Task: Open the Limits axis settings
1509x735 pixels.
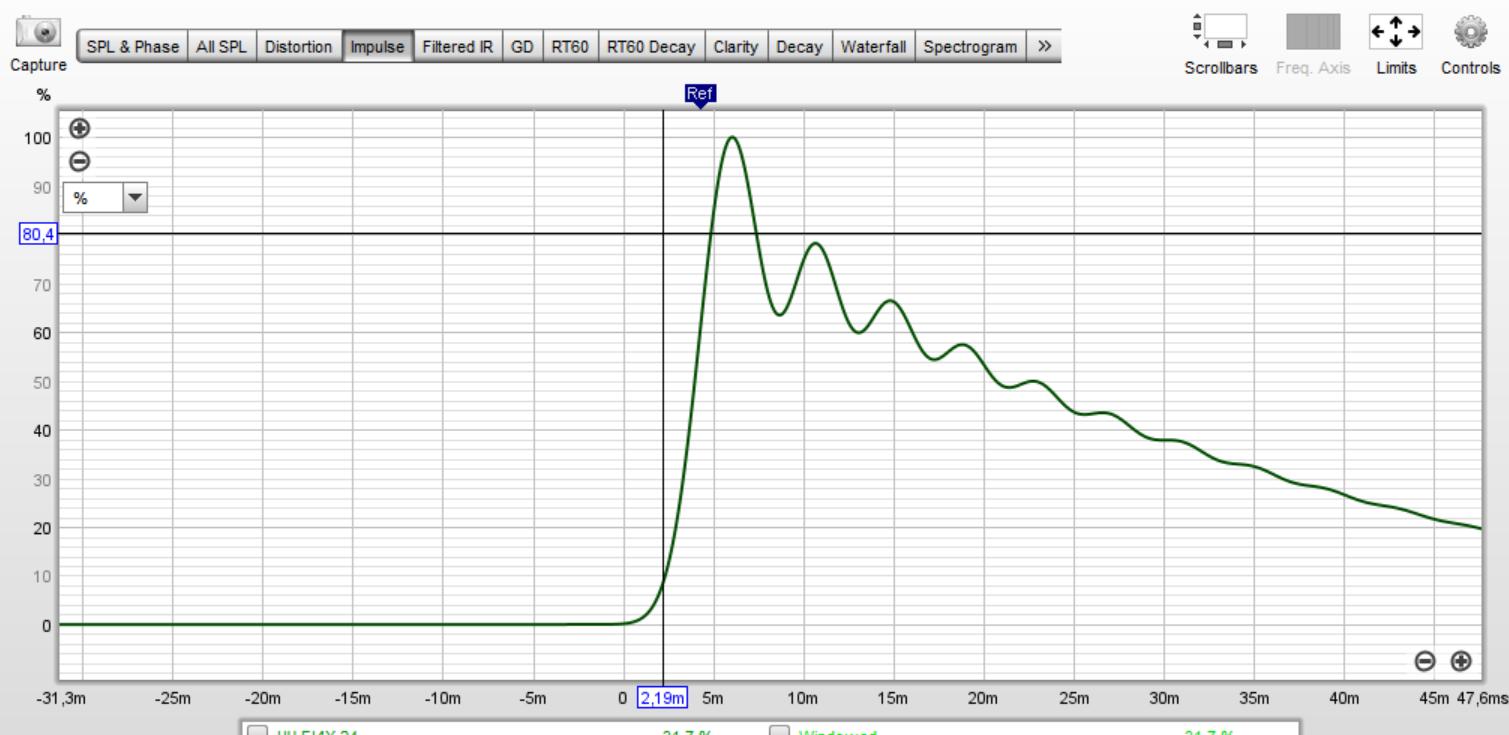Action: [x=1394, y=31]
